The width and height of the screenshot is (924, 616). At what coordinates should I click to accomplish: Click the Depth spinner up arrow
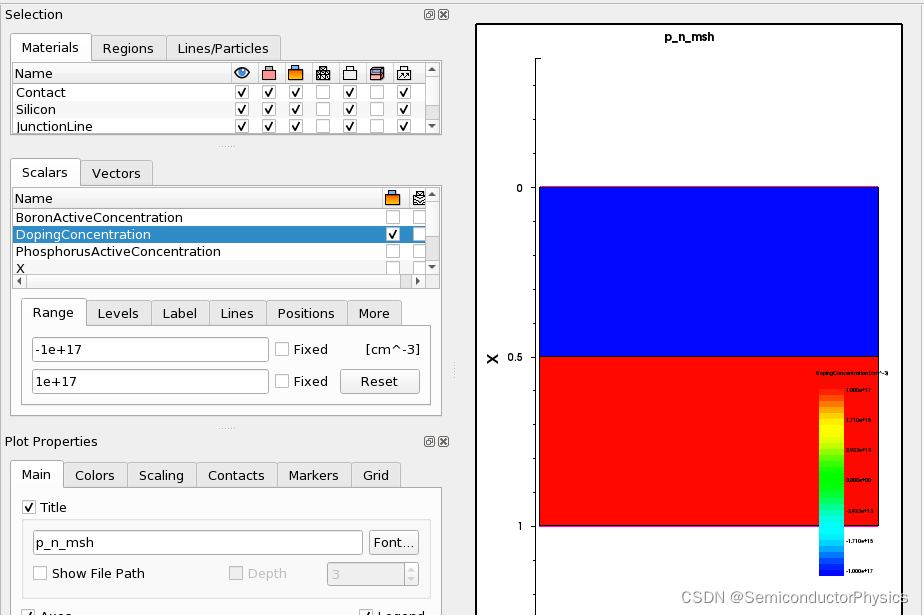pyautogui.click(x=411, y=569)
